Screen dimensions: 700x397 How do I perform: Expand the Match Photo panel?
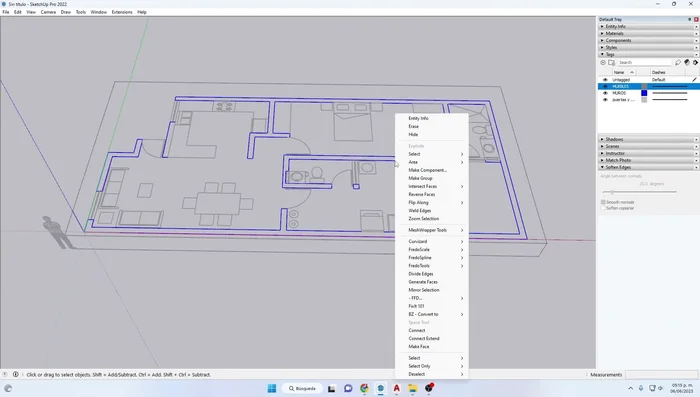pos(648,160)
